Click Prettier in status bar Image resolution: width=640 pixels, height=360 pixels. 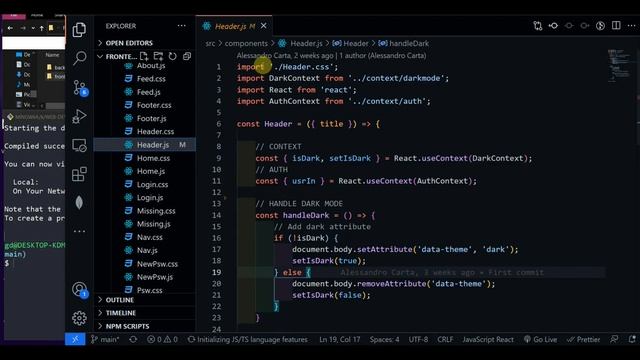point(583,339)
